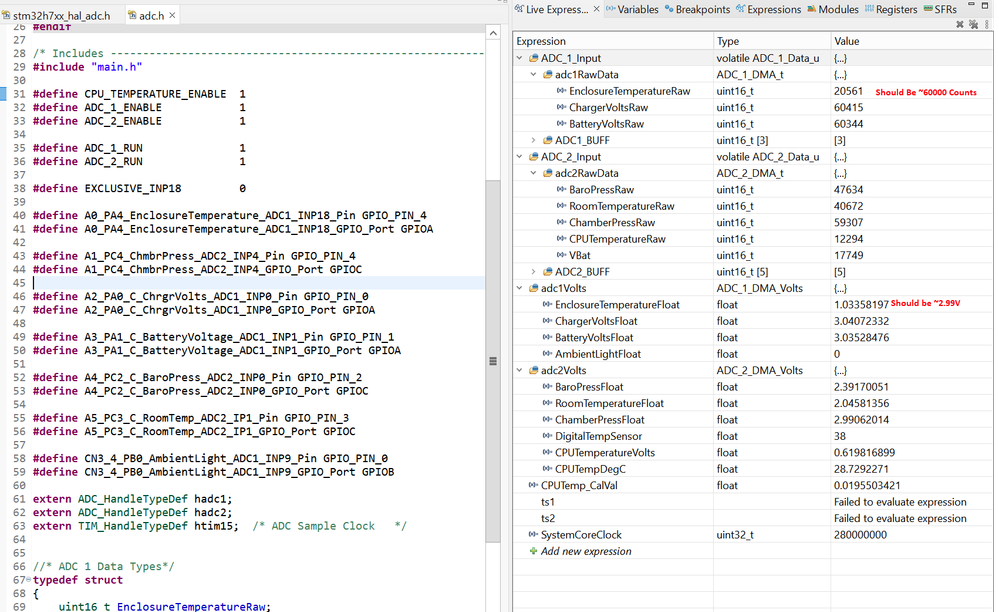Remove selected expression with the X icon
The width and height of the screenshot is (999, 612).
coord(959,24)
